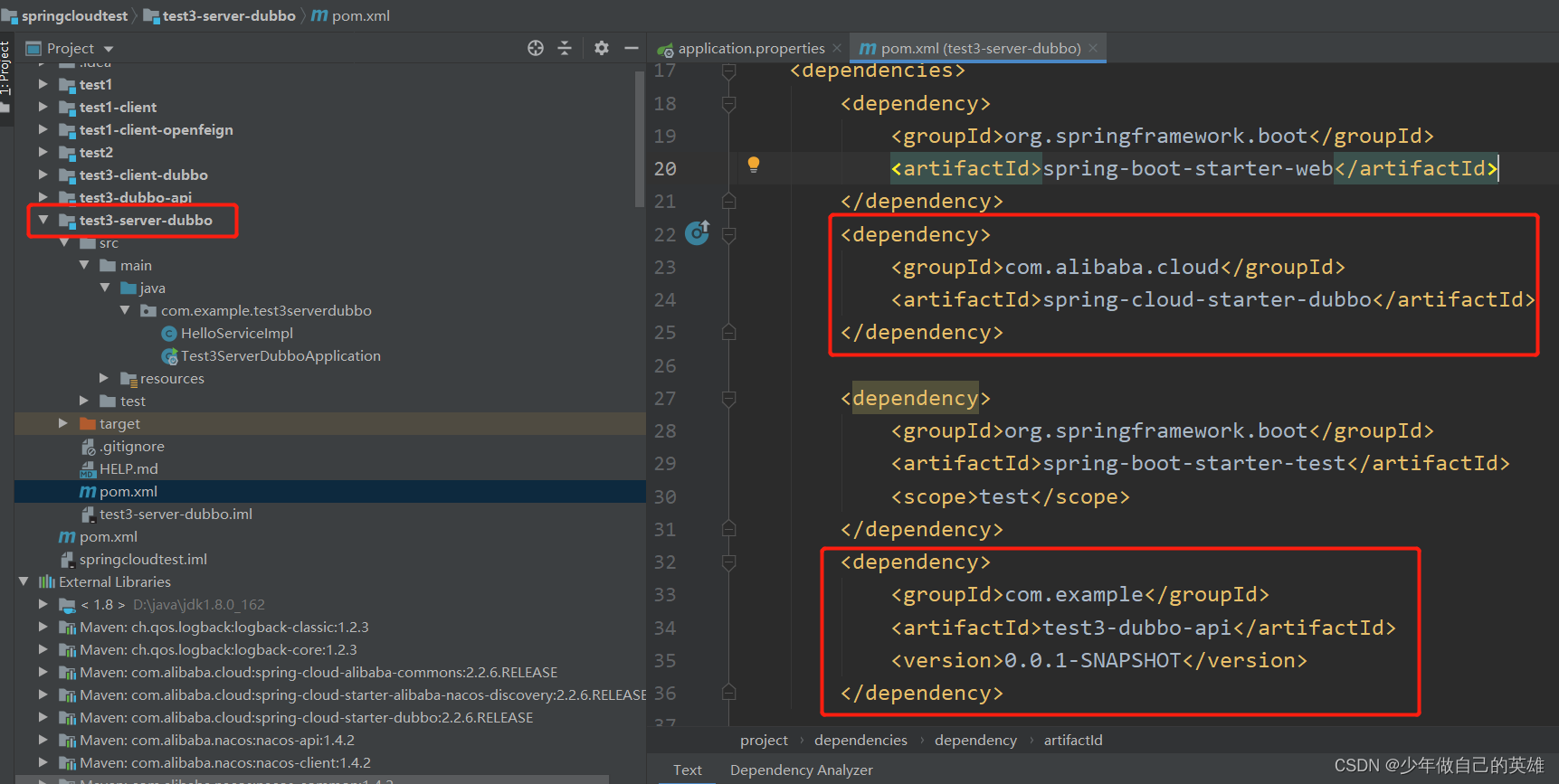The width and height of the screenshot is (1559, 784).
Task: Click the gutter override icon on line 22
Action: click(x=697, y=233)
